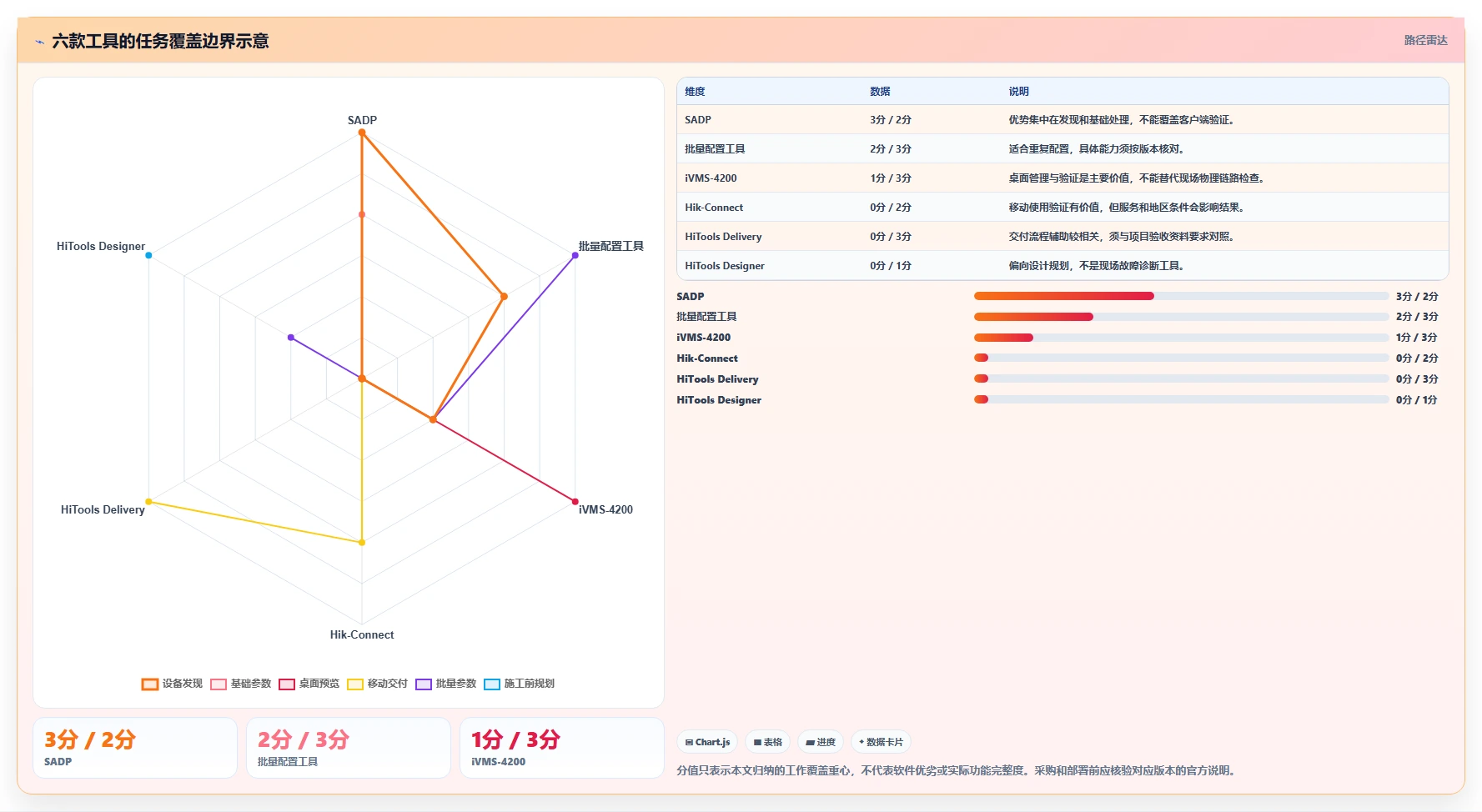Click the yellow point at HiTools Delivery axis end
Screen dimensions: 1482x812
148,502
